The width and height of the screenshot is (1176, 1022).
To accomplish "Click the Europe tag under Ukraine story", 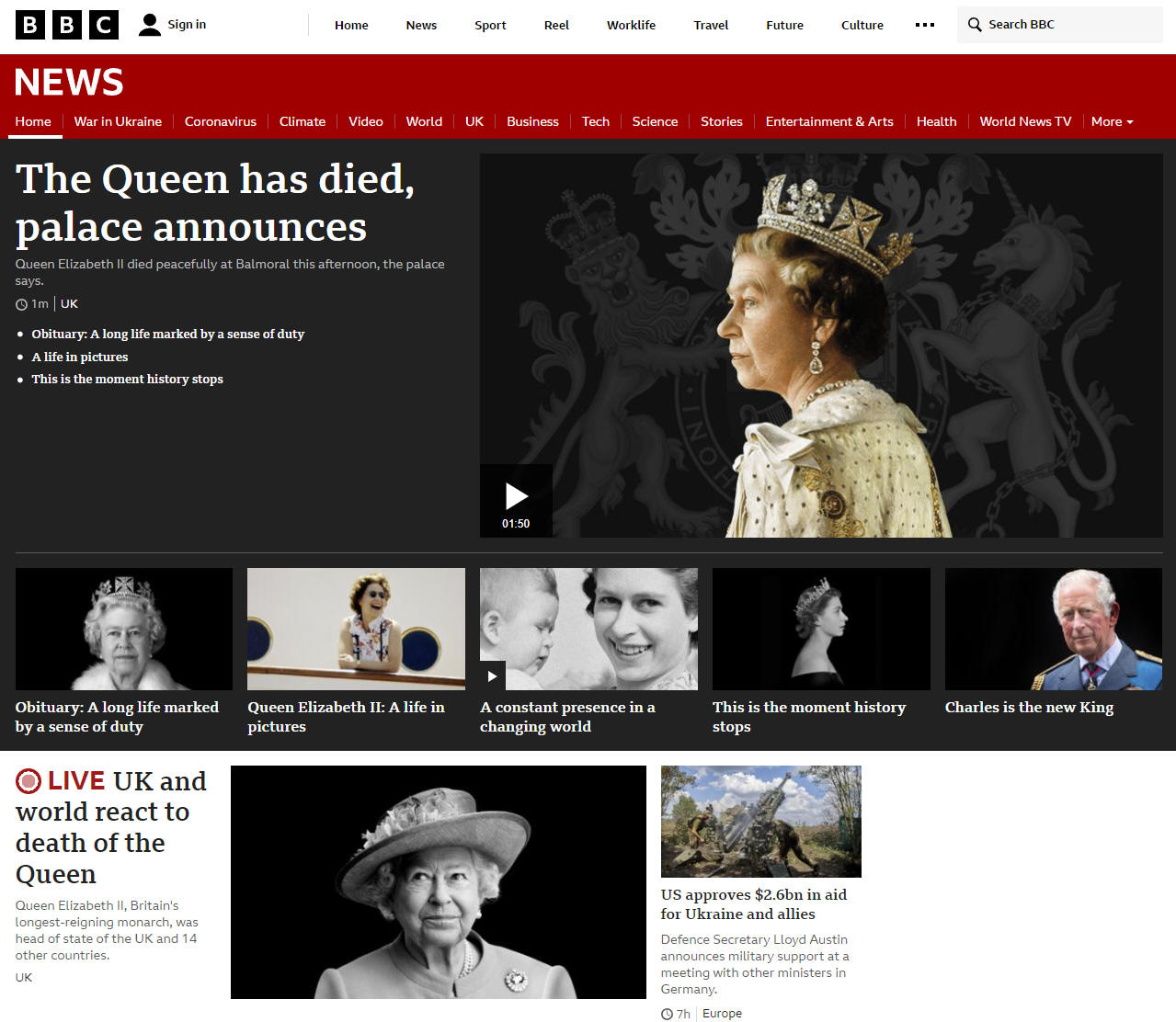I will [x=722, y=1014].
